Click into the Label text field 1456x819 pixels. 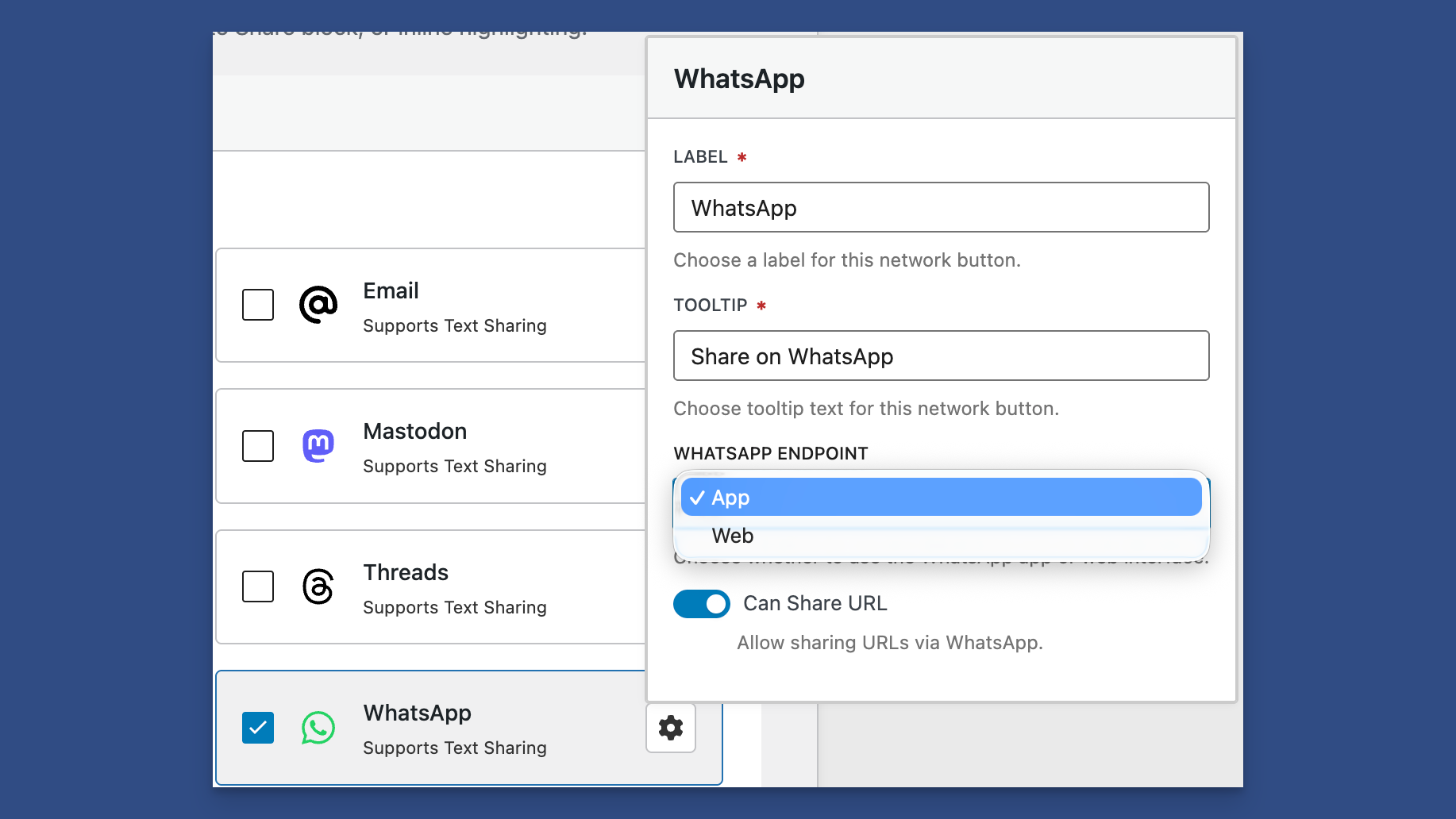(x=941, y=208)
